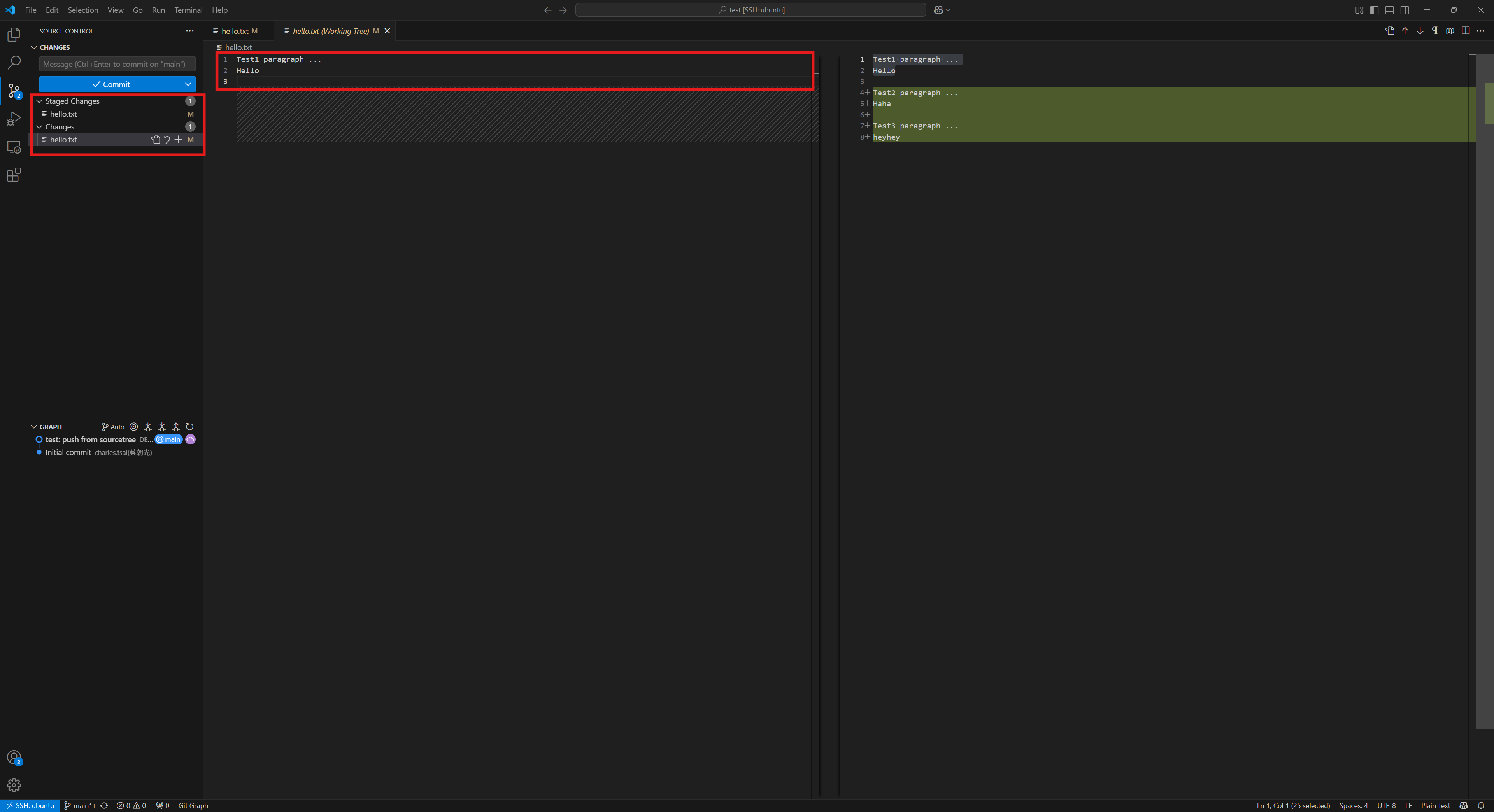Open the Run and Debug view

[13, 119]
